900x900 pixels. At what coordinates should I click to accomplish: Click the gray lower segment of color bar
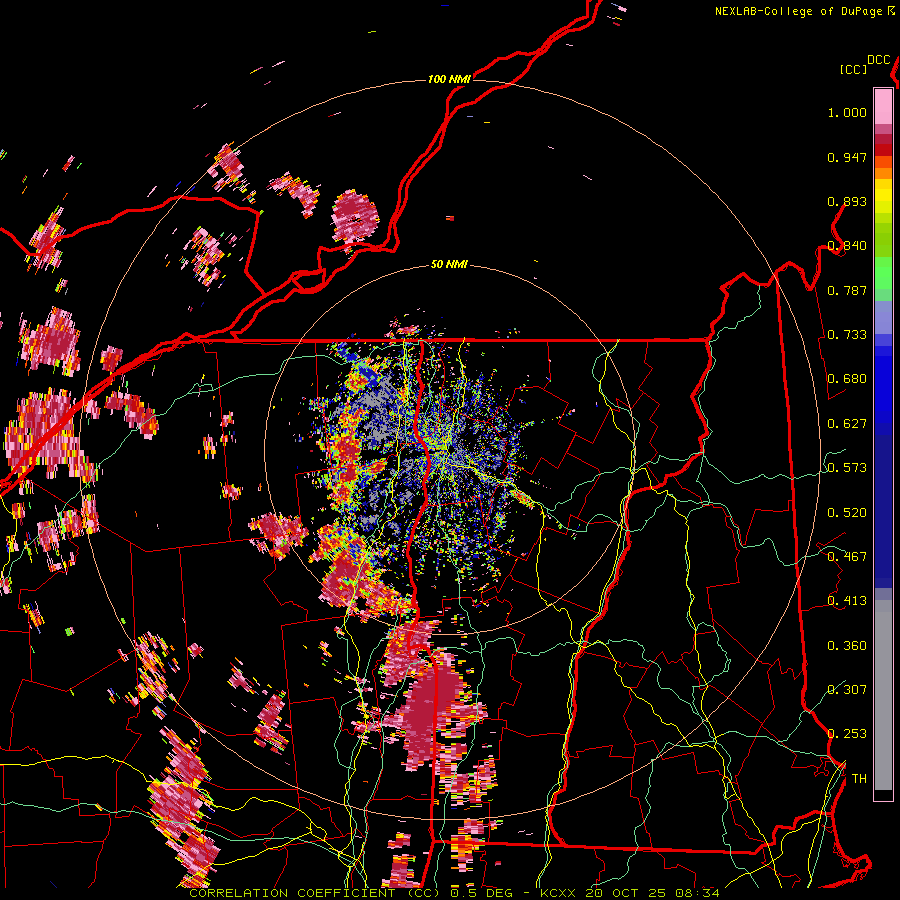883,695
